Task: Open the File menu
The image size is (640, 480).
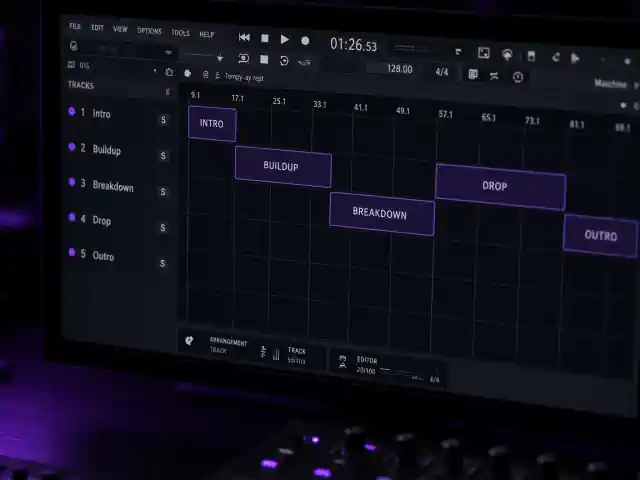Action: [x=75, y=27]
